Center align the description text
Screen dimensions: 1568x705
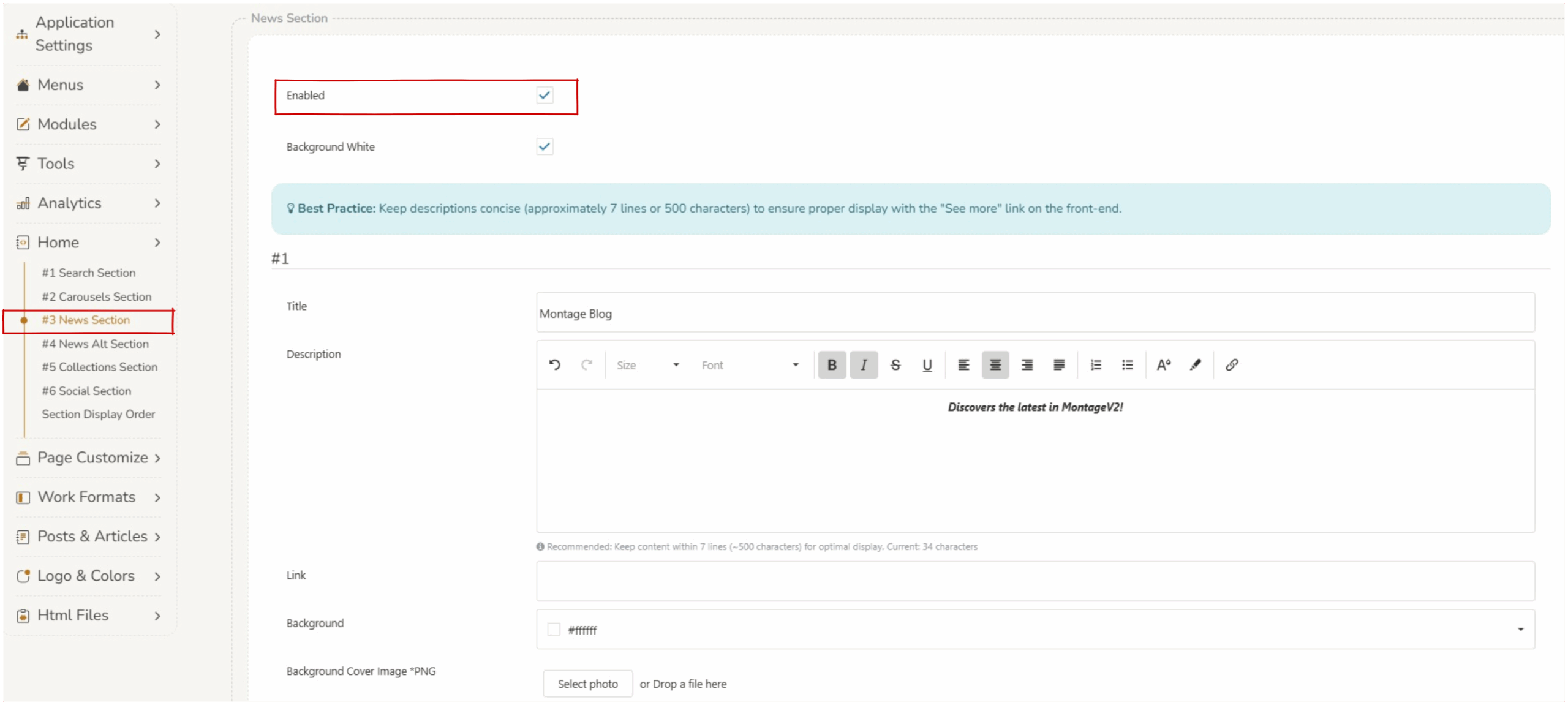coord(995,365)
